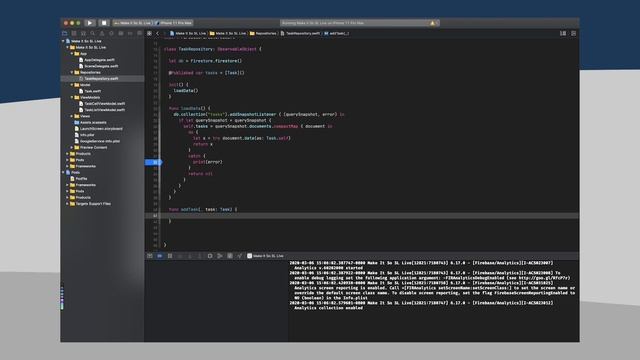The image size is (640, 360).
Task: Add an editor with the split icon
Action: 573,33
